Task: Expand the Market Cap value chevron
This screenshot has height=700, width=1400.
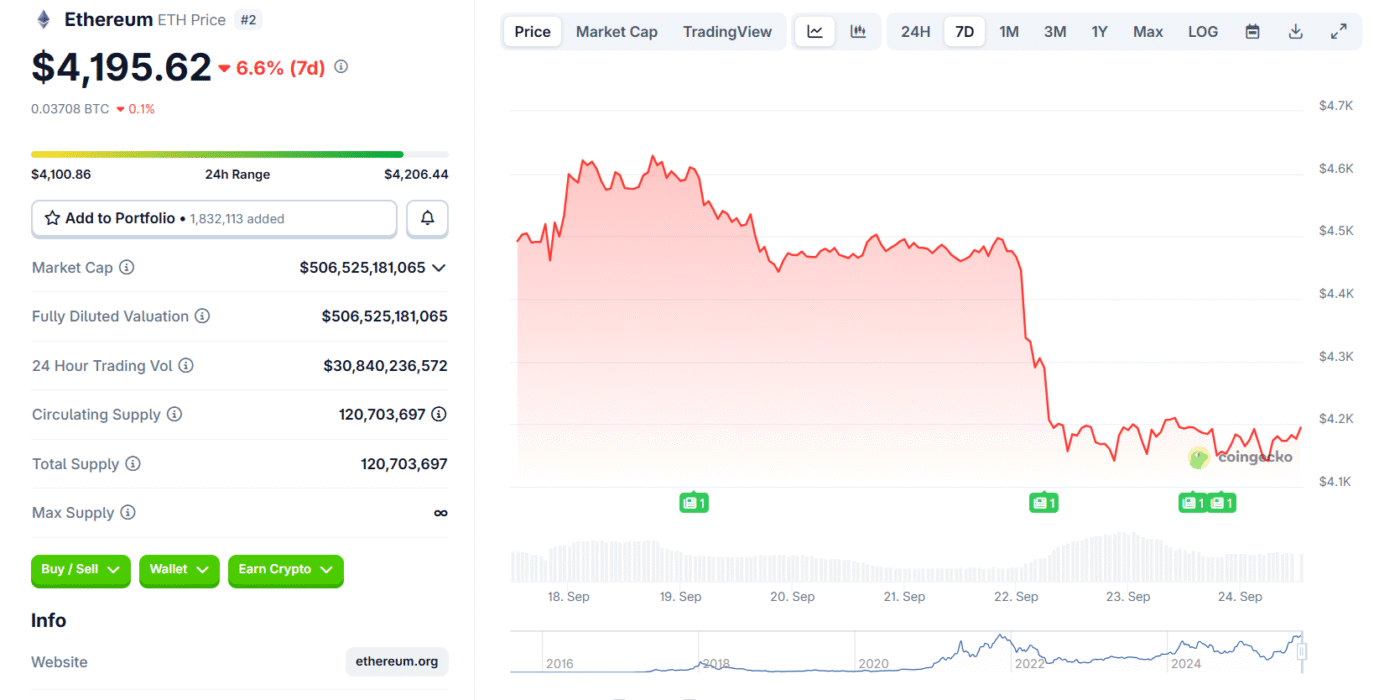Action: (438, 268)
